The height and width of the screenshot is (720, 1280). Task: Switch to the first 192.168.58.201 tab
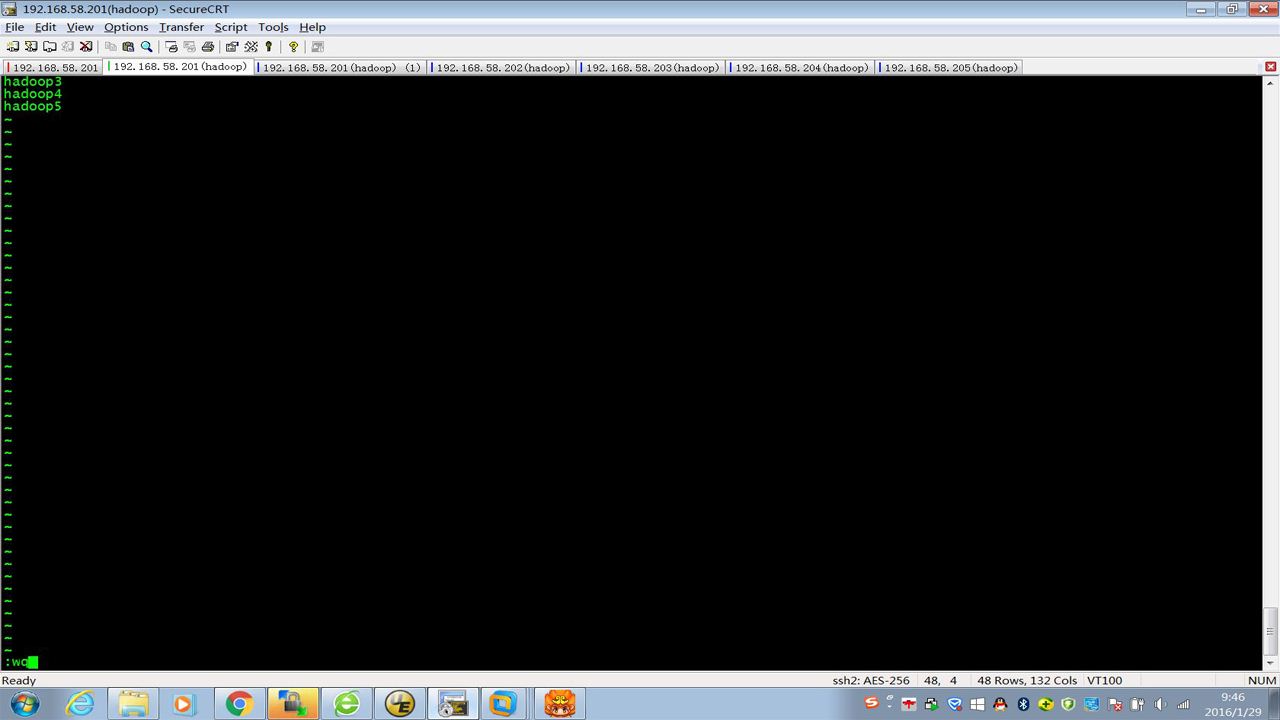(x=53, y=68)
